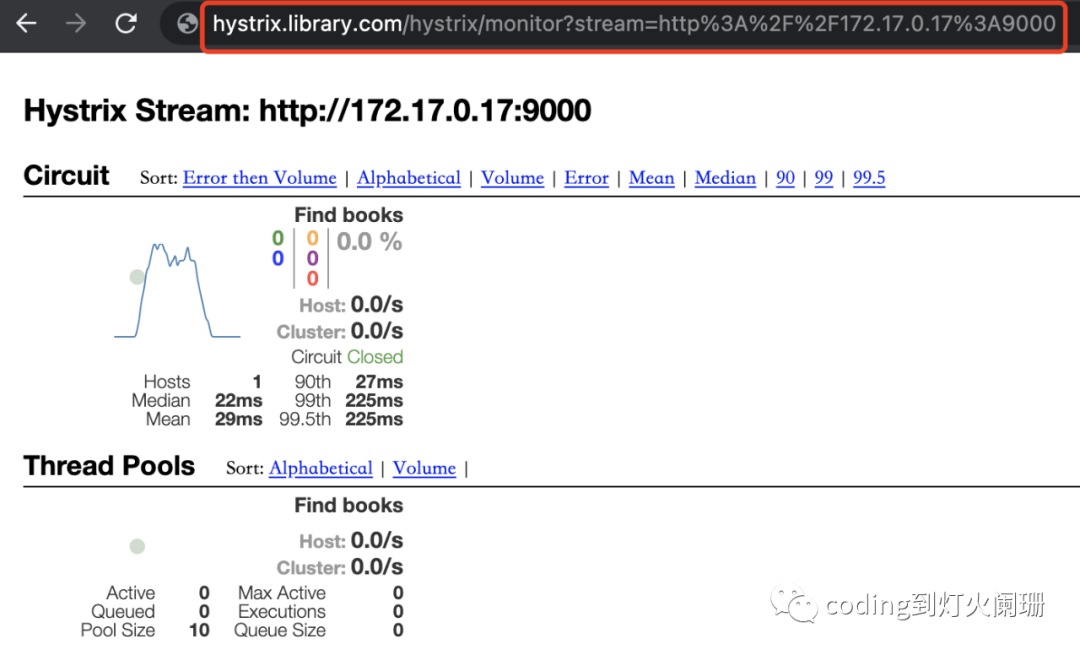Viewport: 1080px width, 655px height.
Task: Click the Find books thread pool title
Action: point(349,506)
